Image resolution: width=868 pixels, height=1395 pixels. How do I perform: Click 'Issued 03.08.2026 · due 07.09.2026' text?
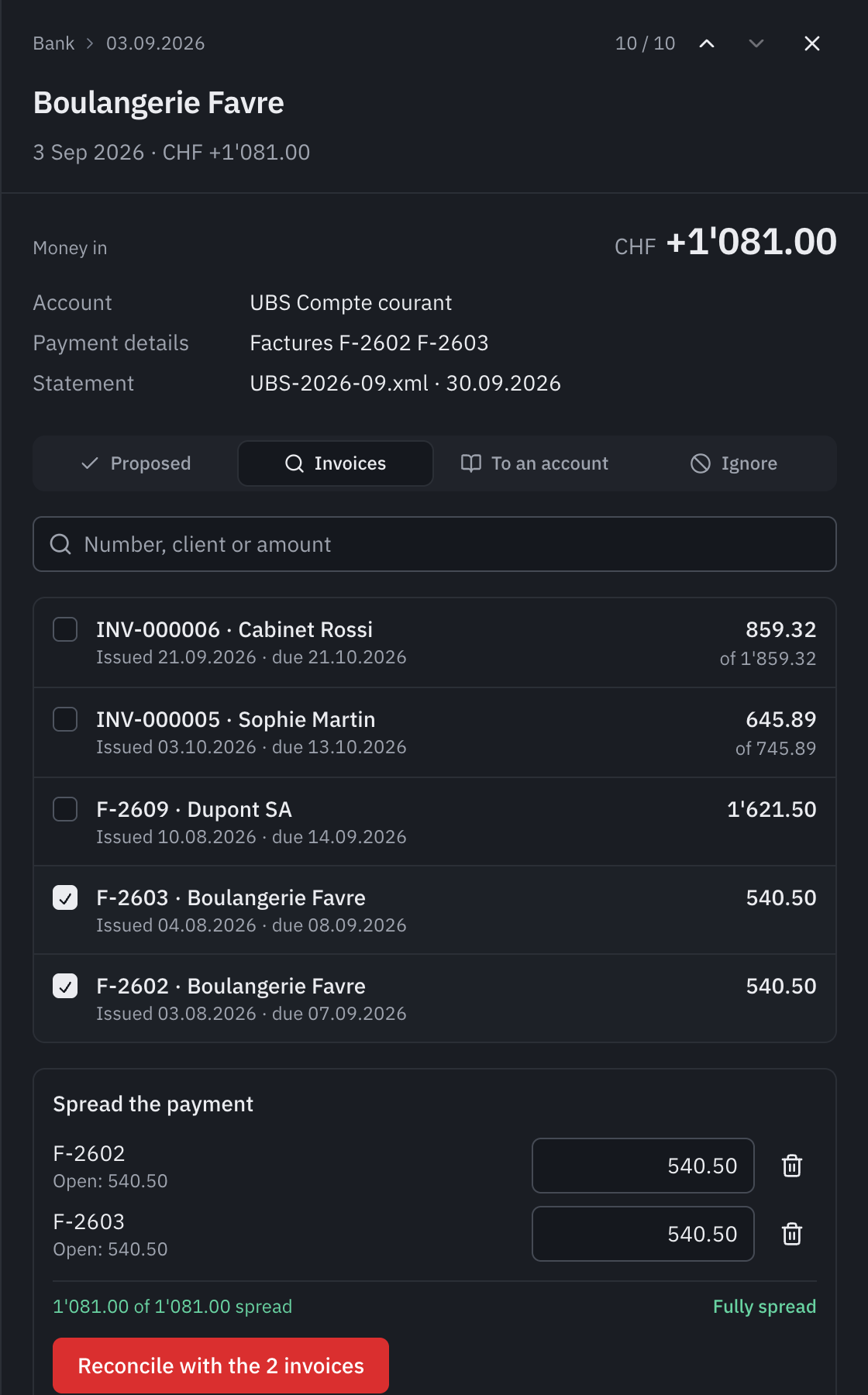(x=251, y=1014)
